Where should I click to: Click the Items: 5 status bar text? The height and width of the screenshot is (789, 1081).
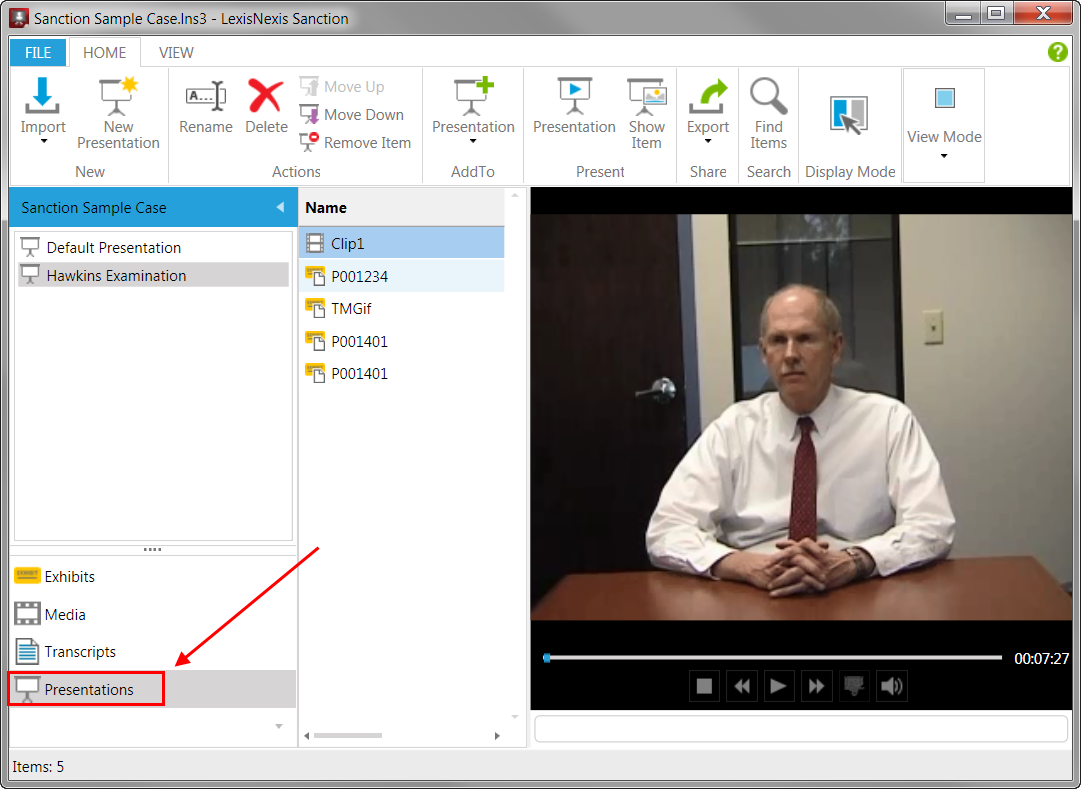pyautogui.click(x=38, y=766)
